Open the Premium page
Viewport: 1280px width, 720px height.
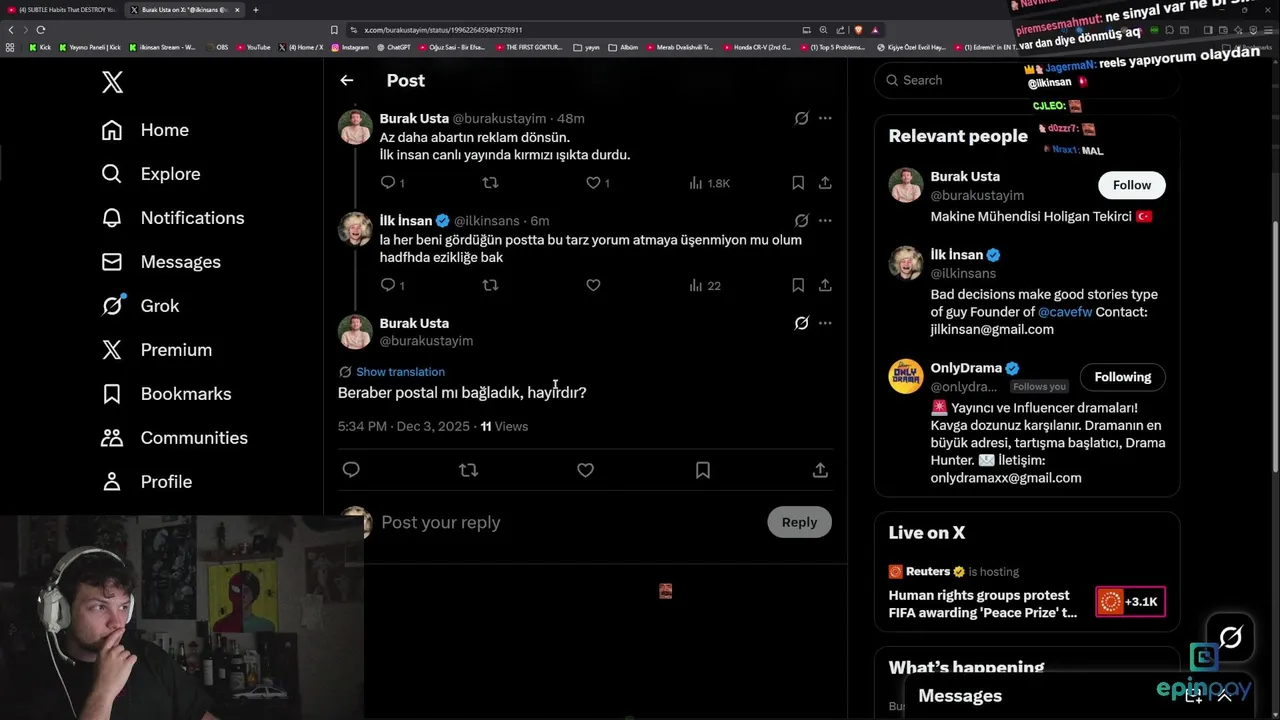pyautogui.click(x=157, y=350)
